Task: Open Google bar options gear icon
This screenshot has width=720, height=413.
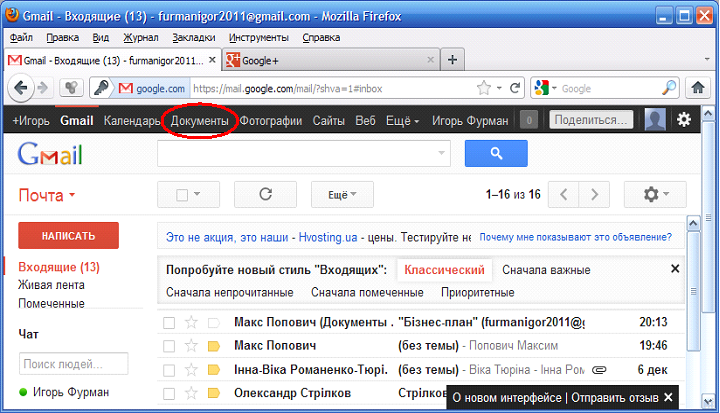Action: coord(684,120)
